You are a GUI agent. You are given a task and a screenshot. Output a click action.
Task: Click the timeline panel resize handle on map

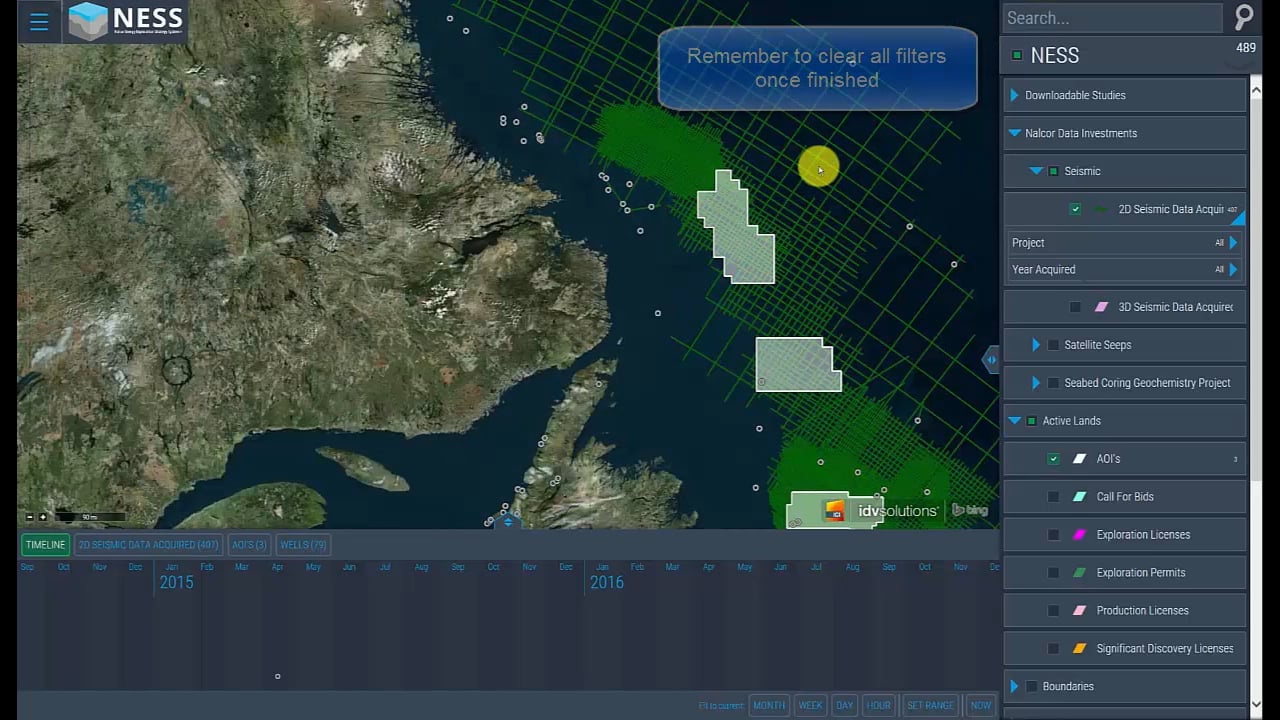click(508, 521)
